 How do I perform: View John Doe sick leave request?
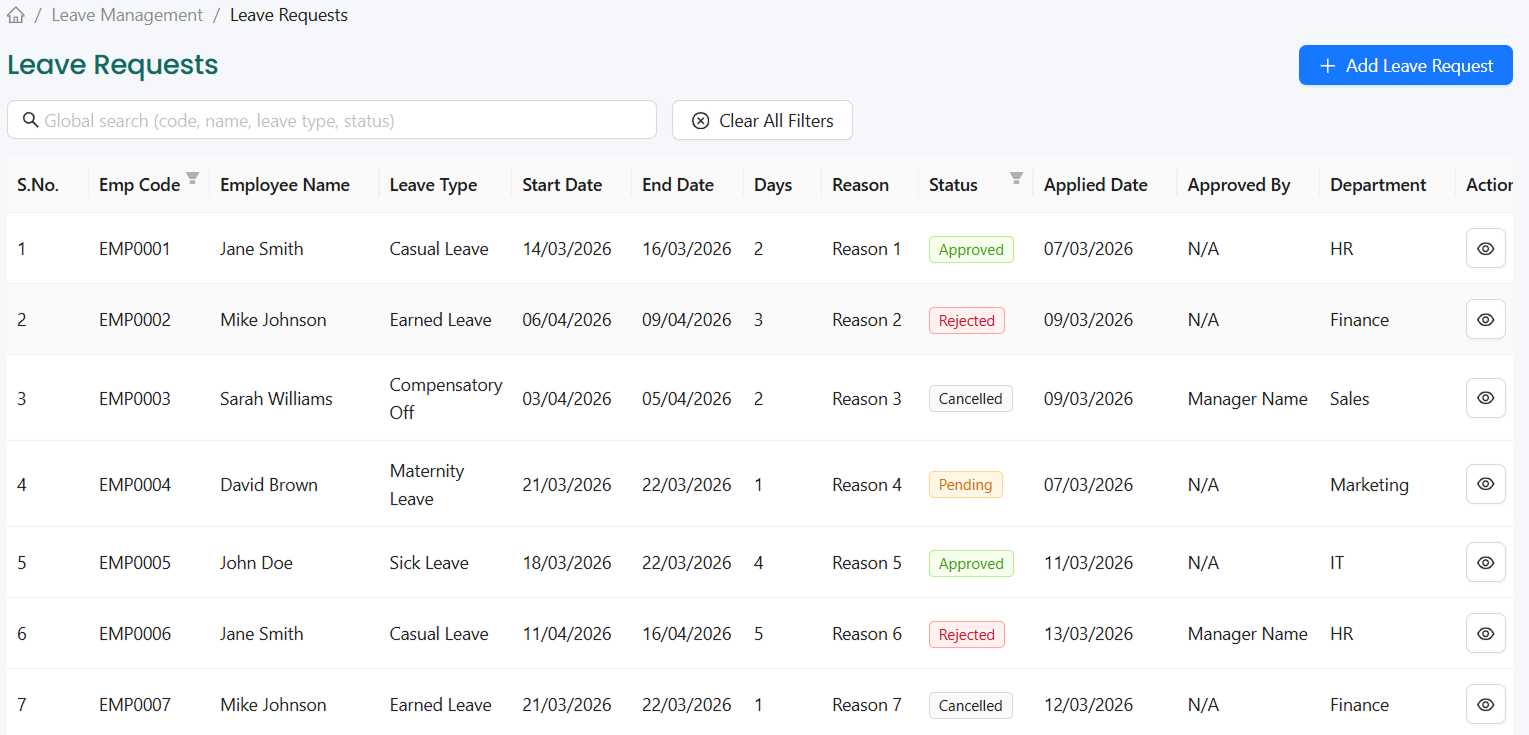[x=1485, y=563]
